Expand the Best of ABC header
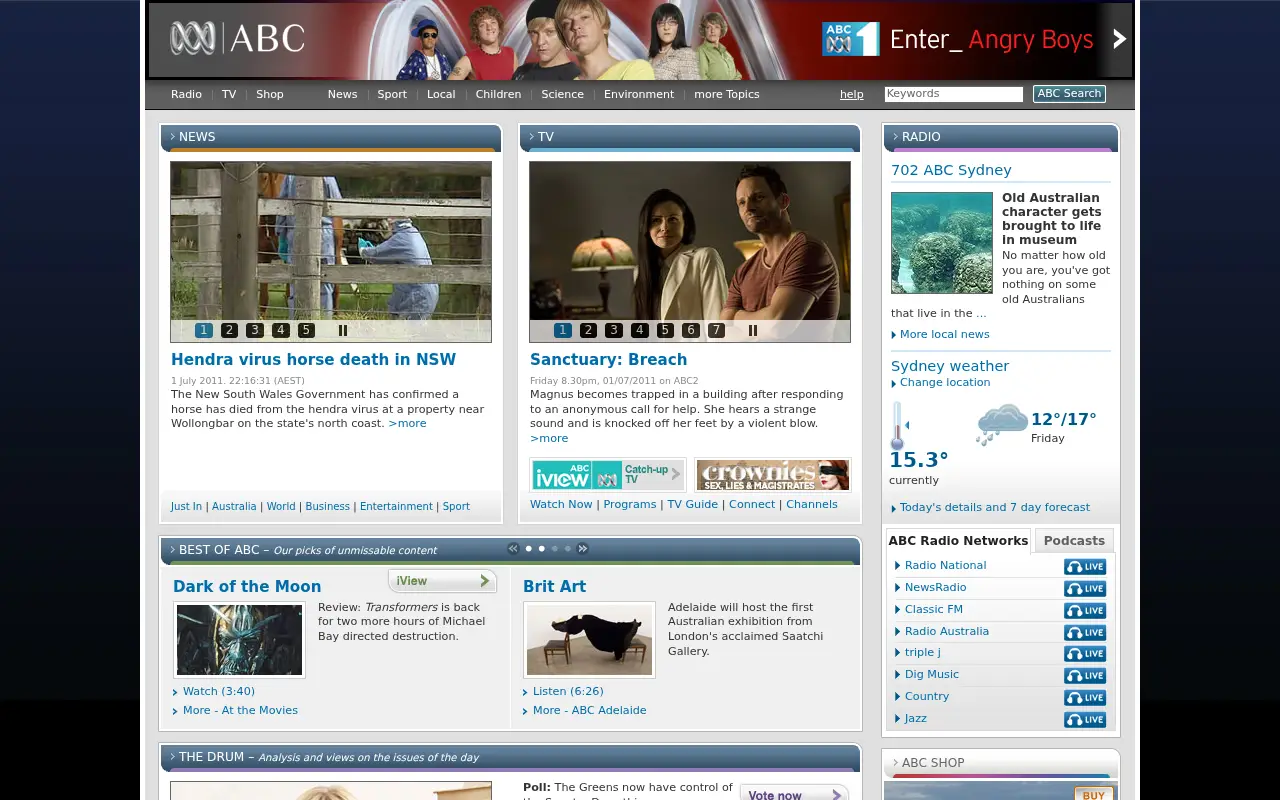 510,550
